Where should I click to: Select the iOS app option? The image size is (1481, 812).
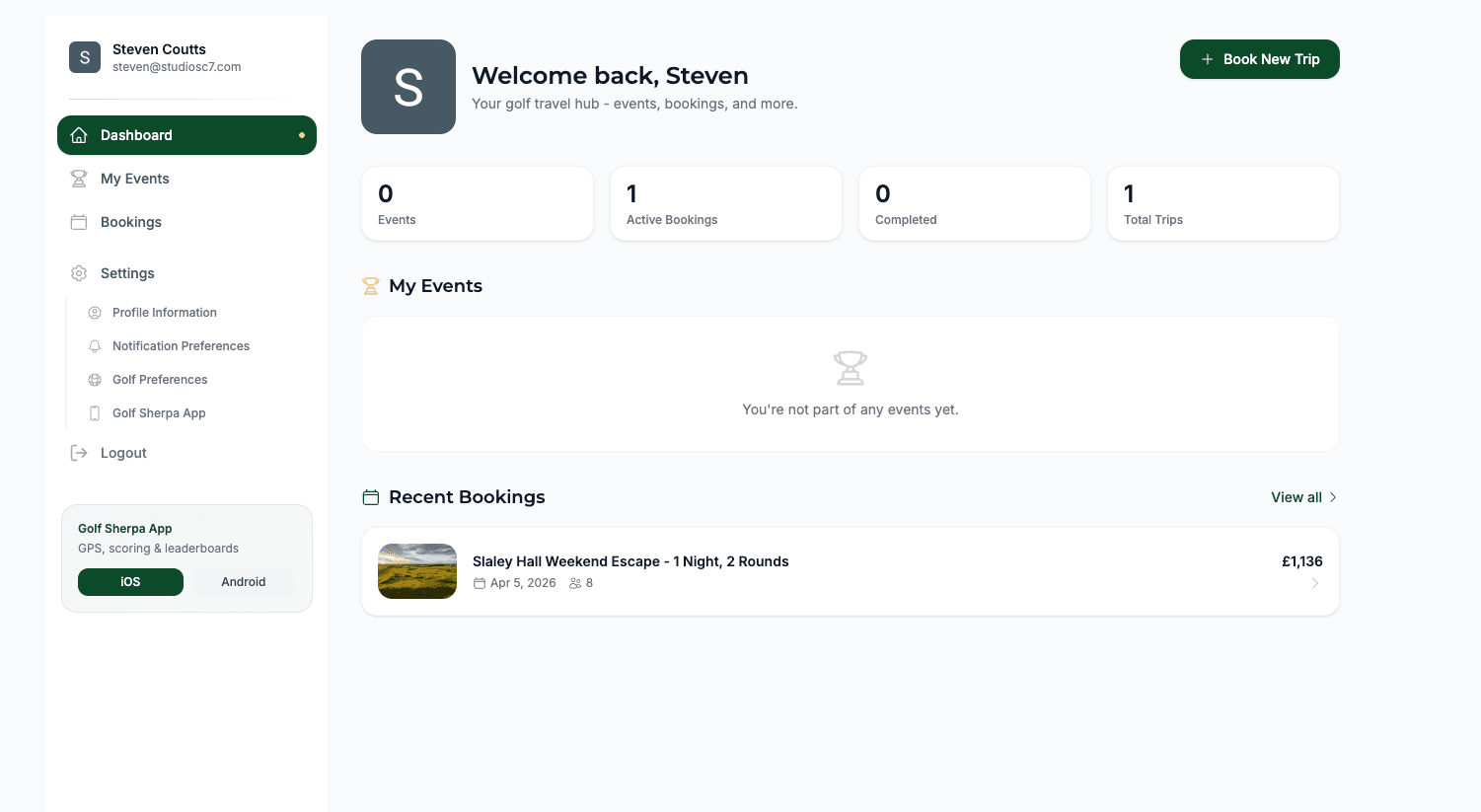pyautogui.click(x=130, y=582)
